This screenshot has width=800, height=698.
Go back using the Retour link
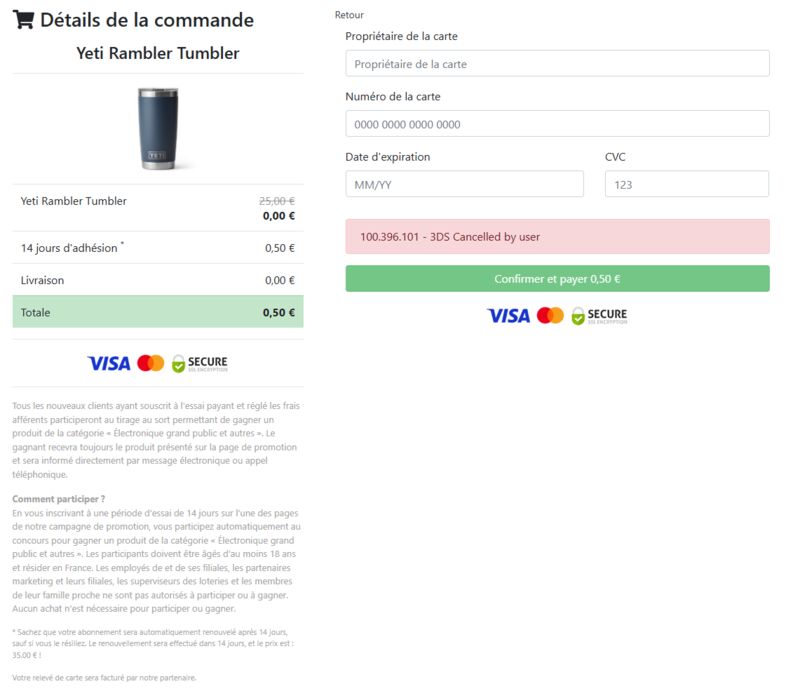349,15
